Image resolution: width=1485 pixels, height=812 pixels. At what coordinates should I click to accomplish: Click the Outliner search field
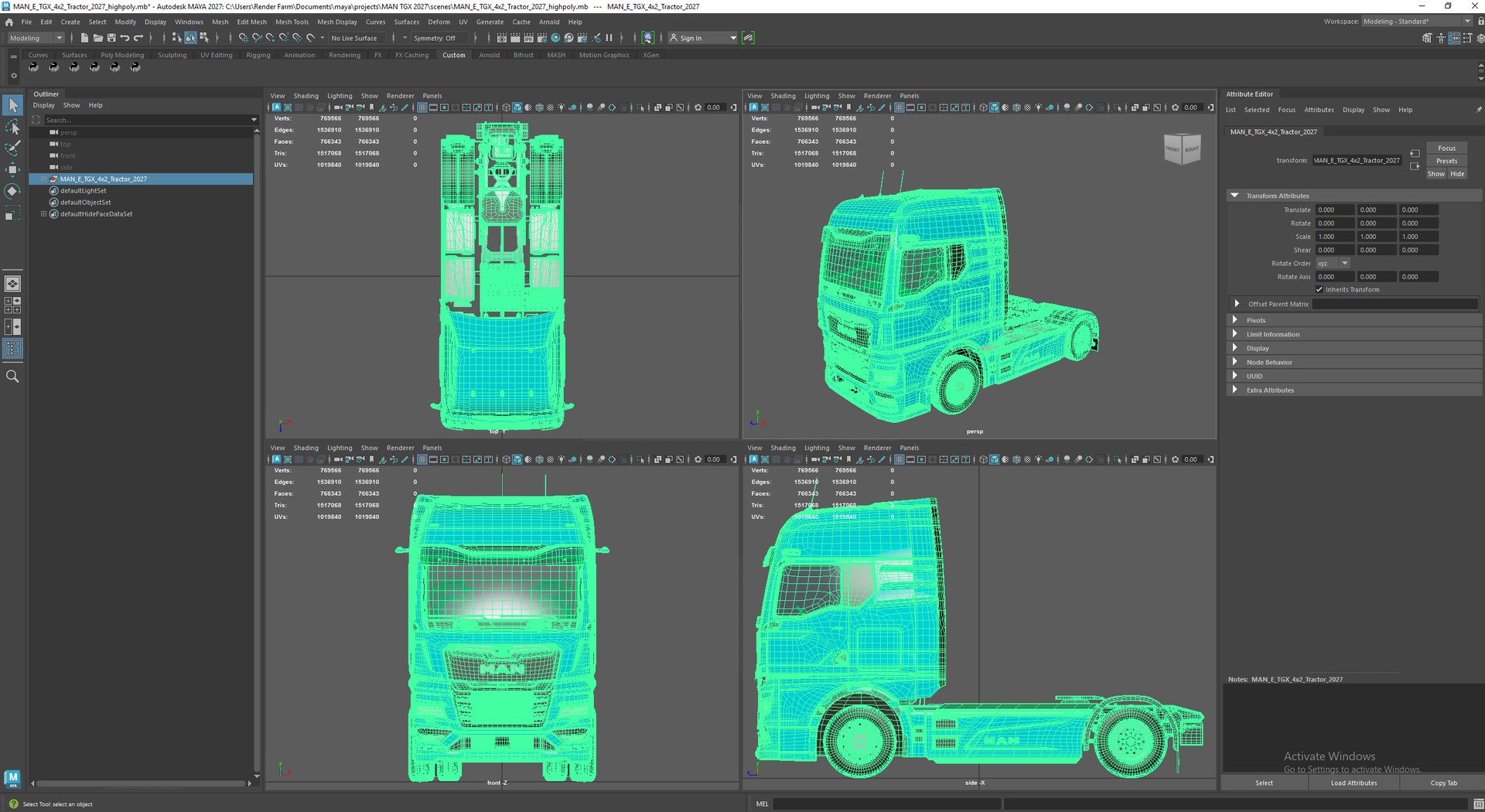147,120
